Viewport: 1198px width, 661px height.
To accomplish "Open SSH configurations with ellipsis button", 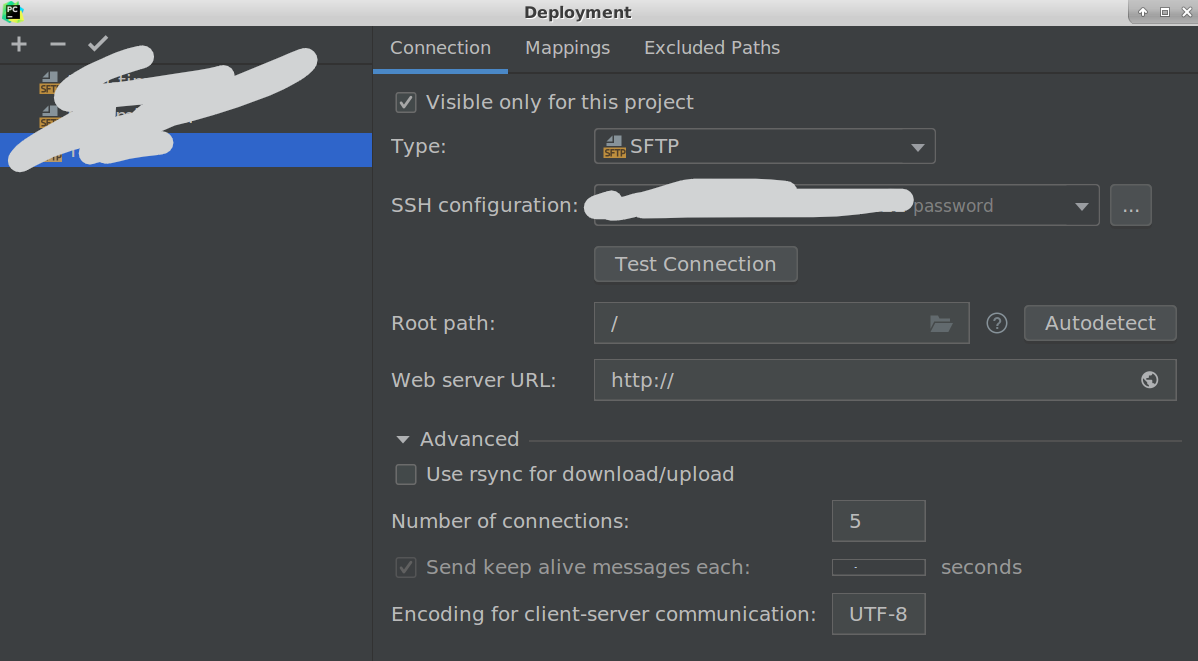I will 1131,205.
